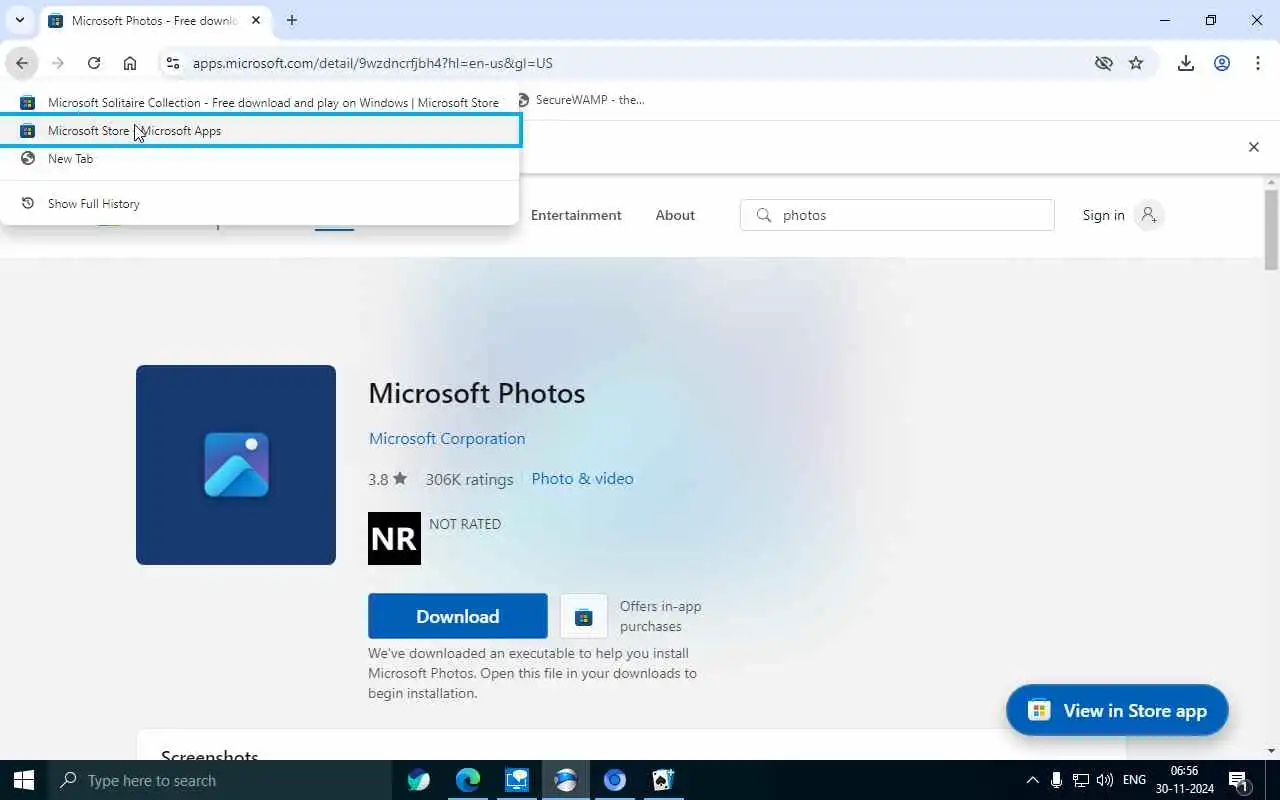The width and height of the screenshot is (1280, 800).
Task: Open the SecureWAMP bookmark
Action: pyautogui.click(x=581, y=100)
